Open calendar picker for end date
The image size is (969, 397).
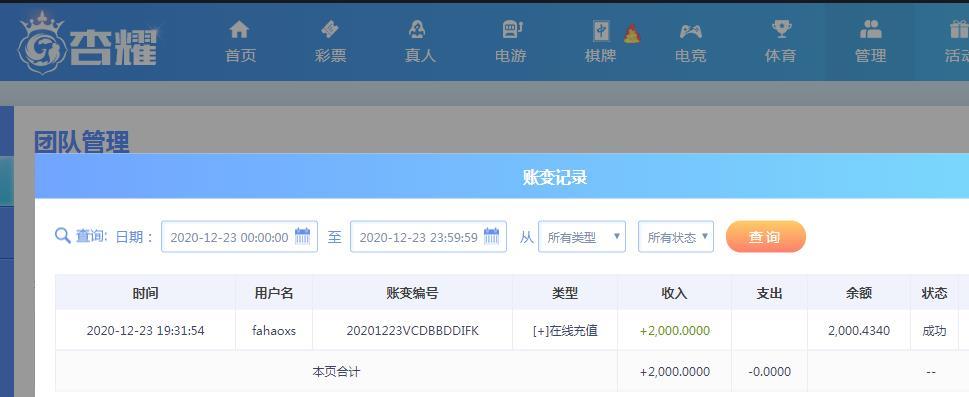[491, 236]
